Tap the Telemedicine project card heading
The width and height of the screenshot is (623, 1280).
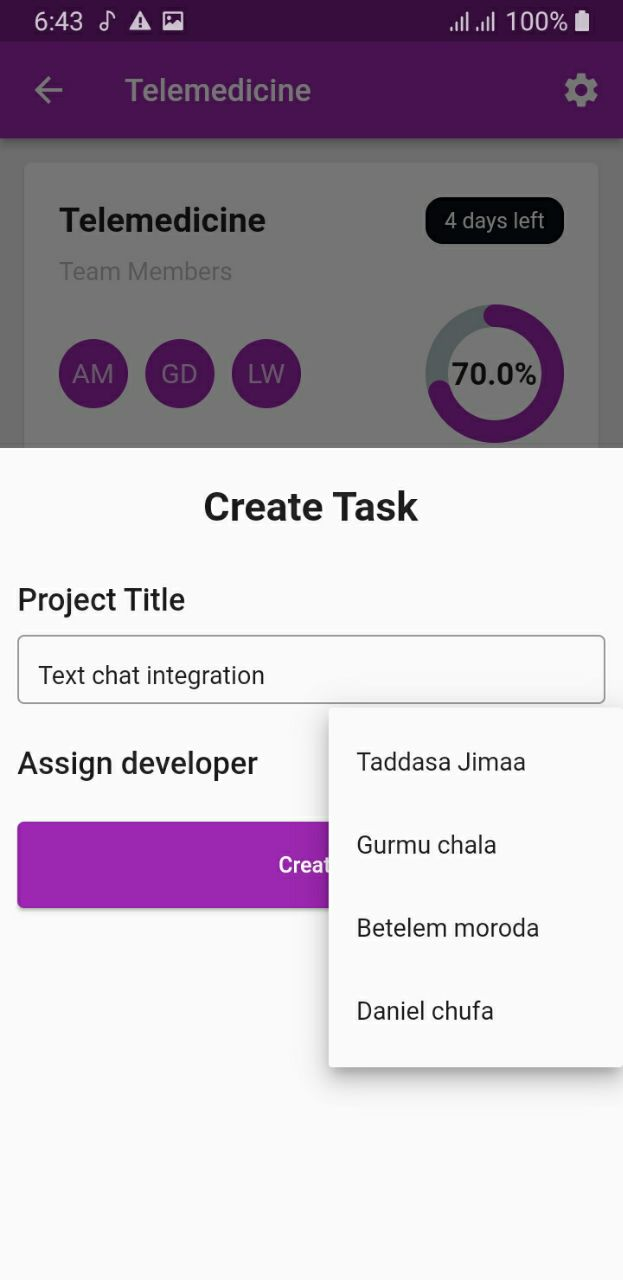pyautogui.click(x=161, y=220)
